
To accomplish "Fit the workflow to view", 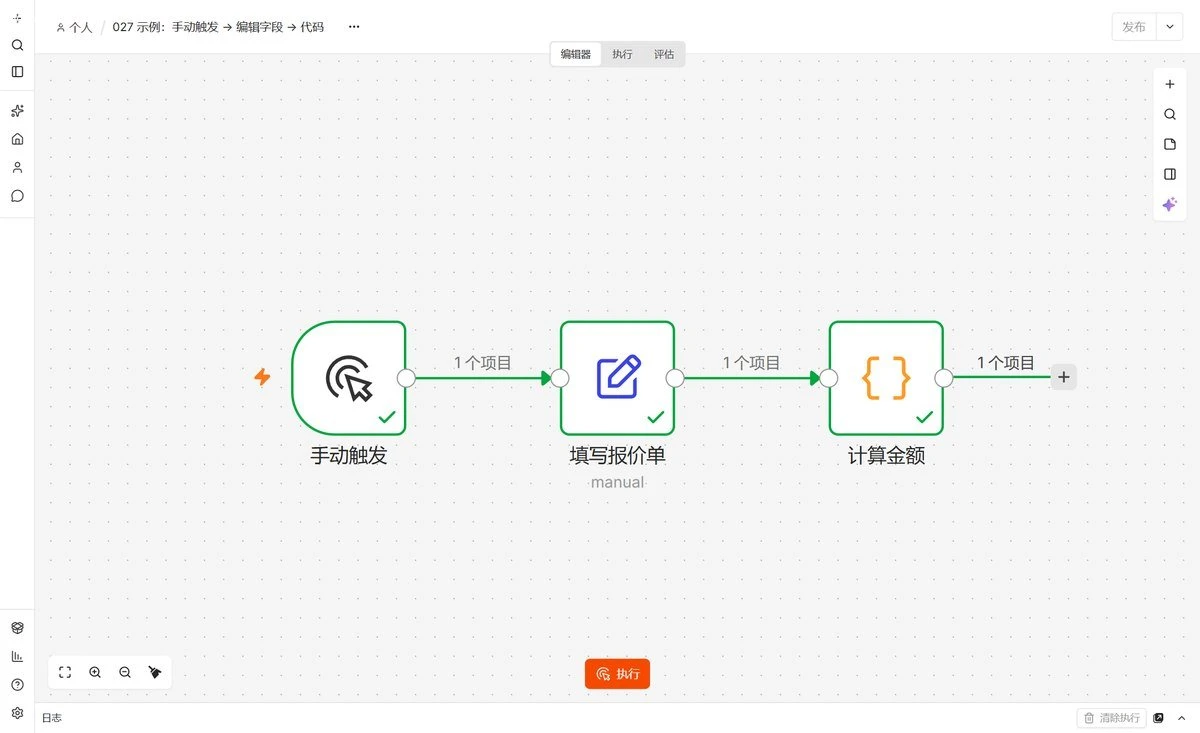I will pyautogui.click(x=65, y=673).
